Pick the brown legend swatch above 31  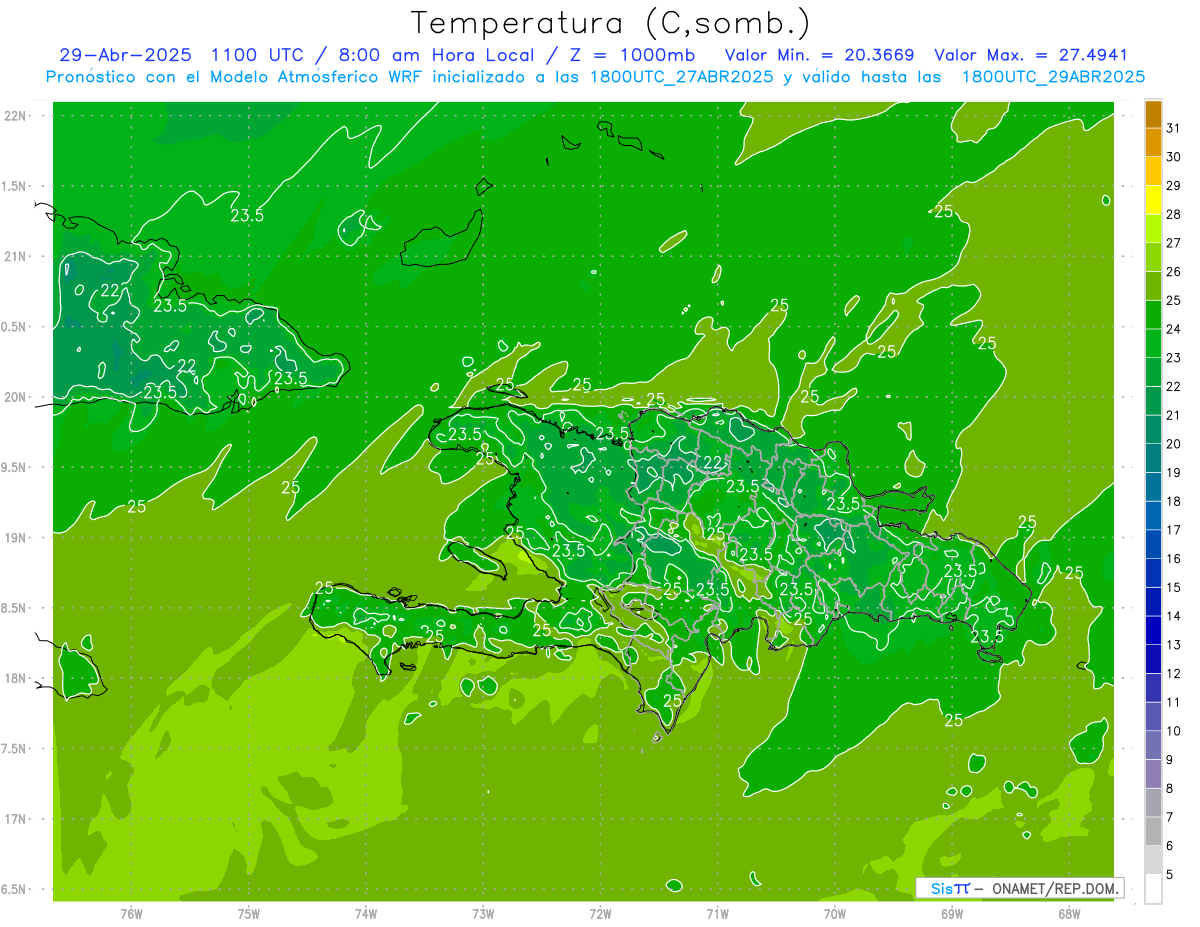click(x=1153, y=114)
